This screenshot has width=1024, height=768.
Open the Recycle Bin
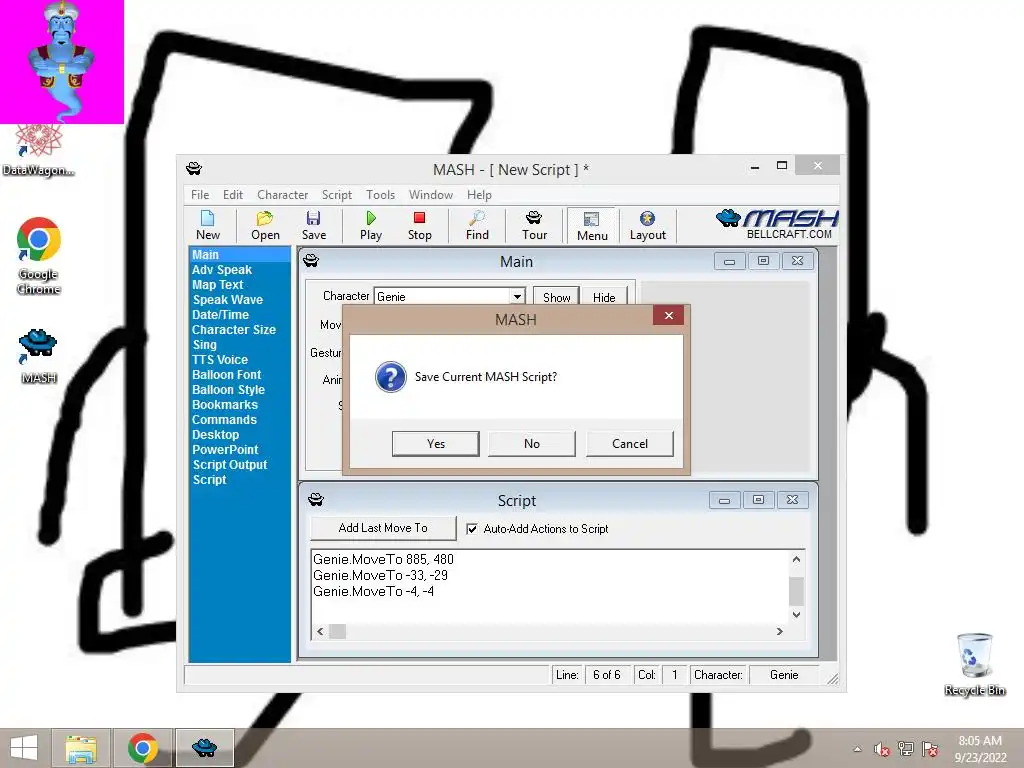(x=974, y=664)
